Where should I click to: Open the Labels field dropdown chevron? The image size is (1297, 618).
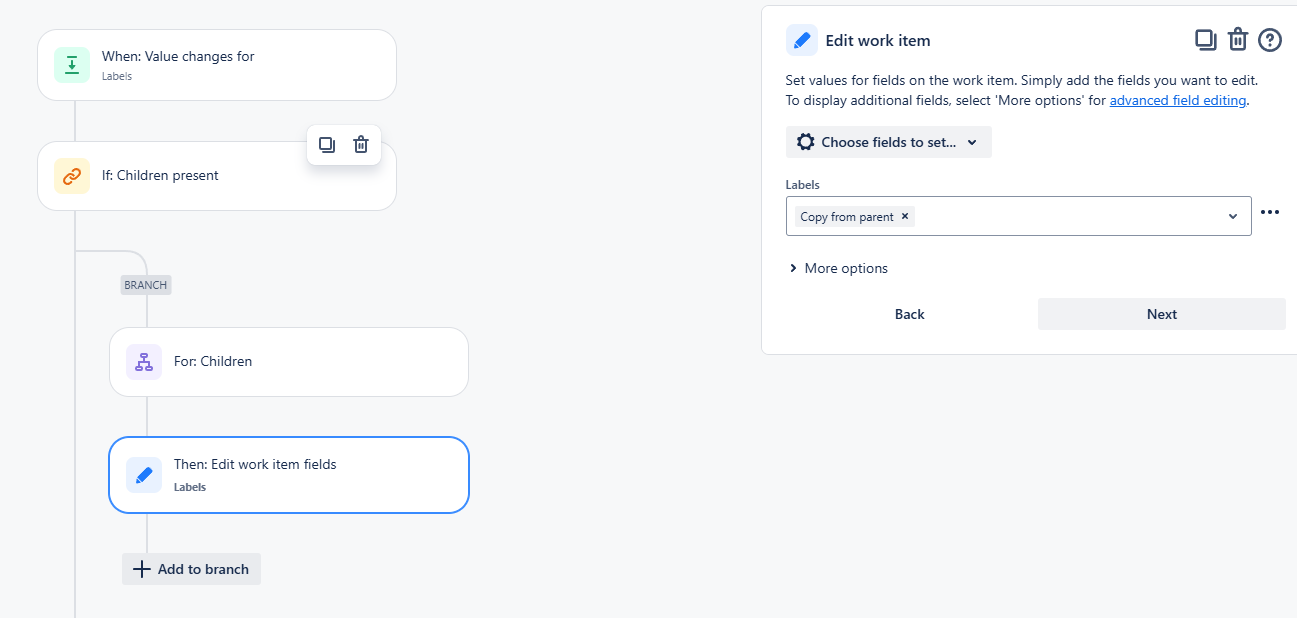[x=1233, y=216]
